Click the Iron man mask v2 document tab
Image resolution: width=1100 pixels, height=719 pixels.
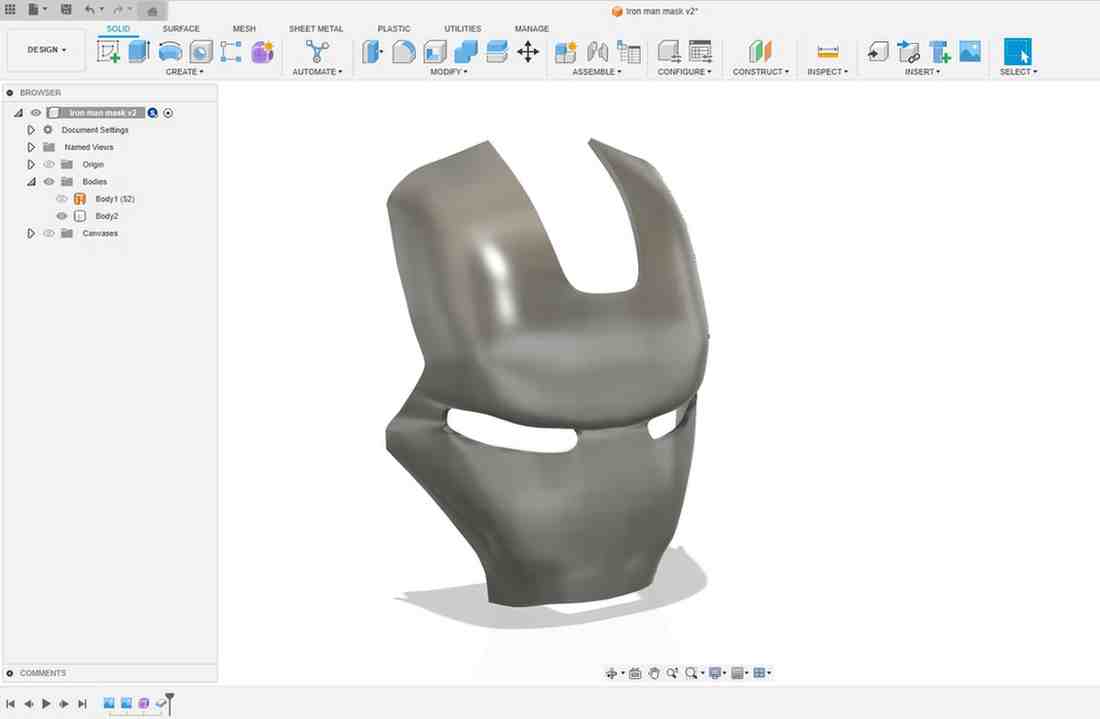[655, 11]
